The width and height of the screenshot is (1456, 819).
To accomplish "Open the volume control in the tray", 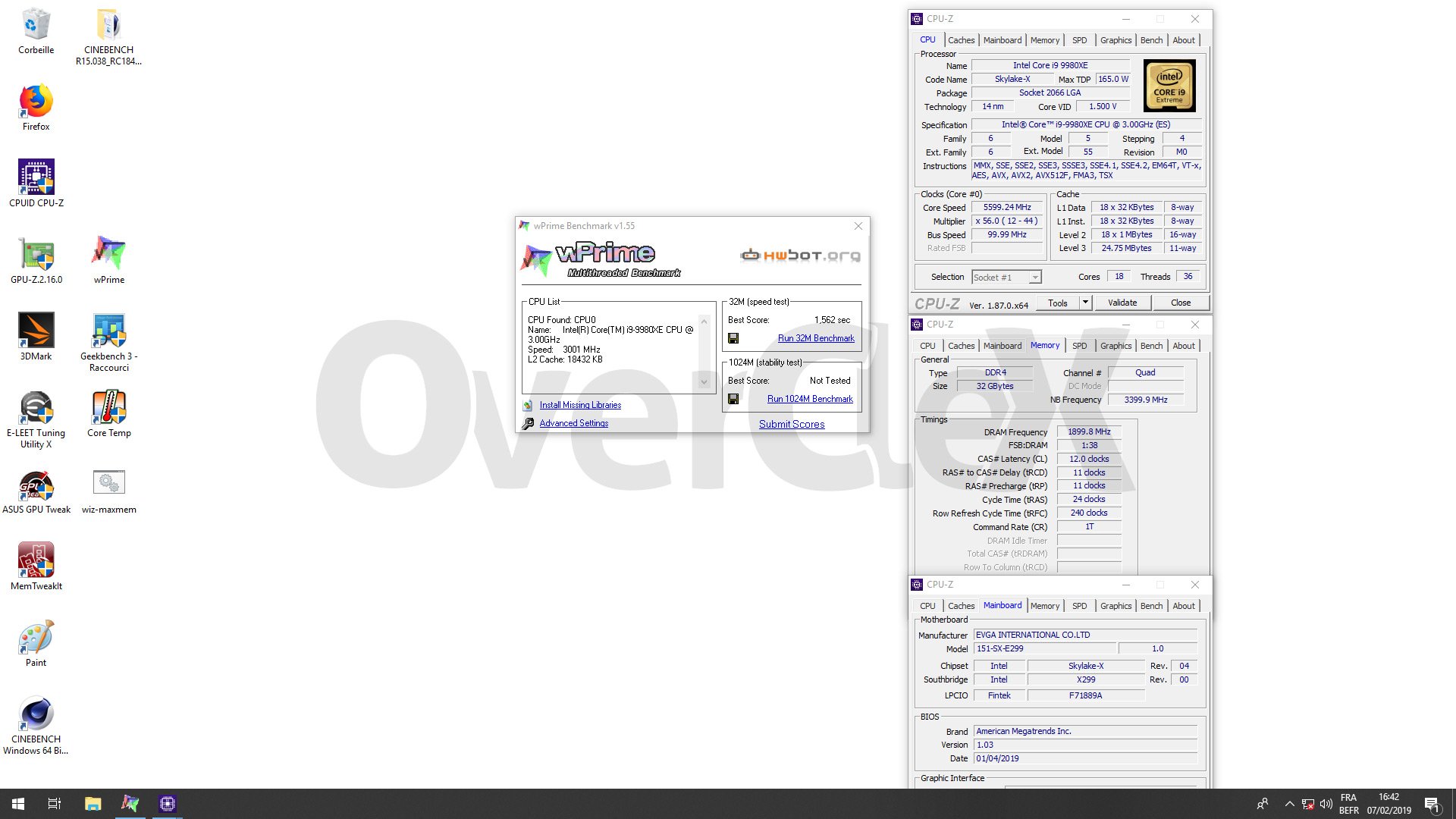I will 1326,804.
